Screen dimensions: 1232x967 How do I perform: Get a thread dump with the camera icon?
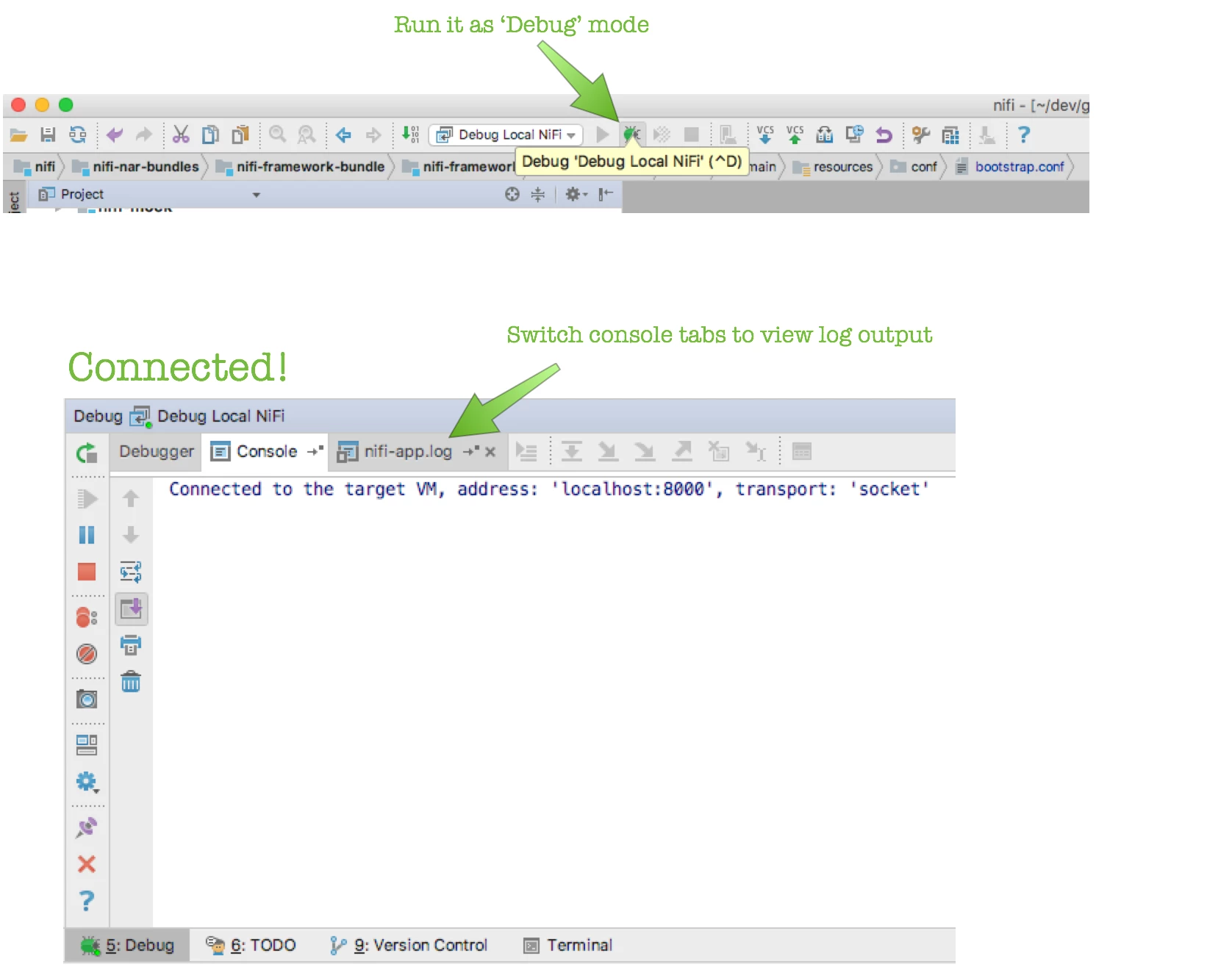[87, 699]
